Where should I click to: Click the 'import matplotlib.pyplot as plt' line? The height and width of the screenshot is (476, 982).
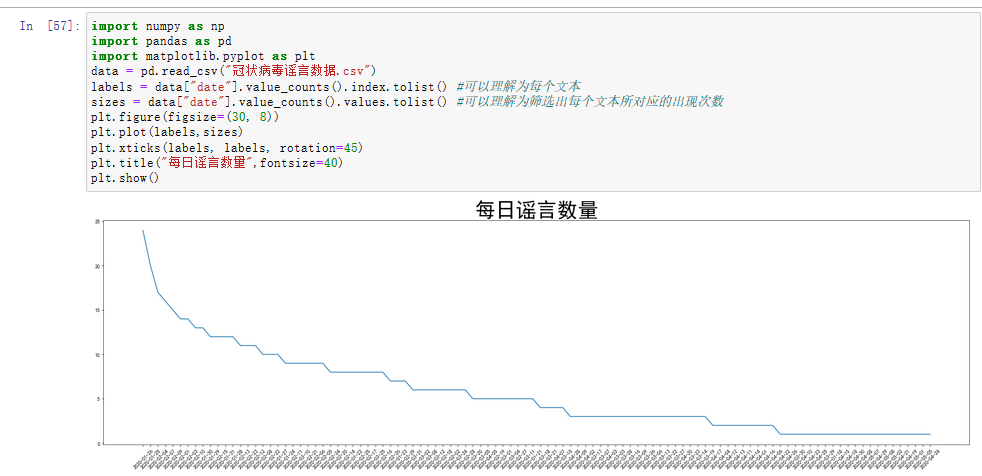(203, 56)
